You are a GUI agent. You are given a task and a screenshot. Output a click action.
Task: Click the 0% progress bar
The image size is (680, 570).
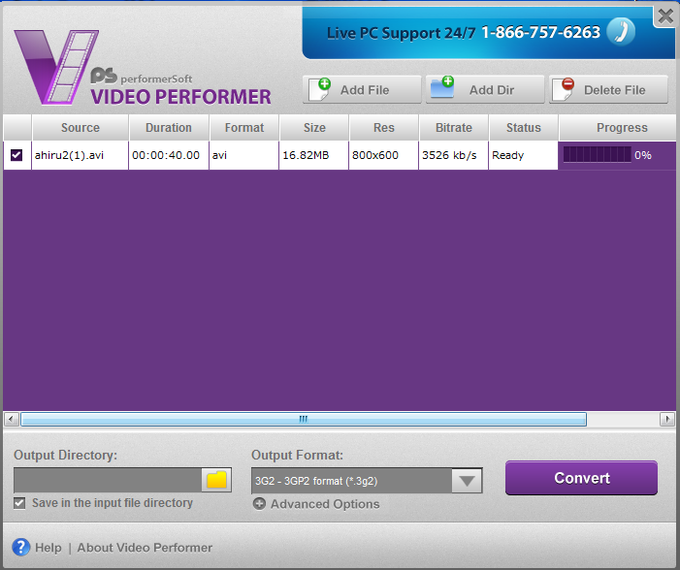coord(597,155)
